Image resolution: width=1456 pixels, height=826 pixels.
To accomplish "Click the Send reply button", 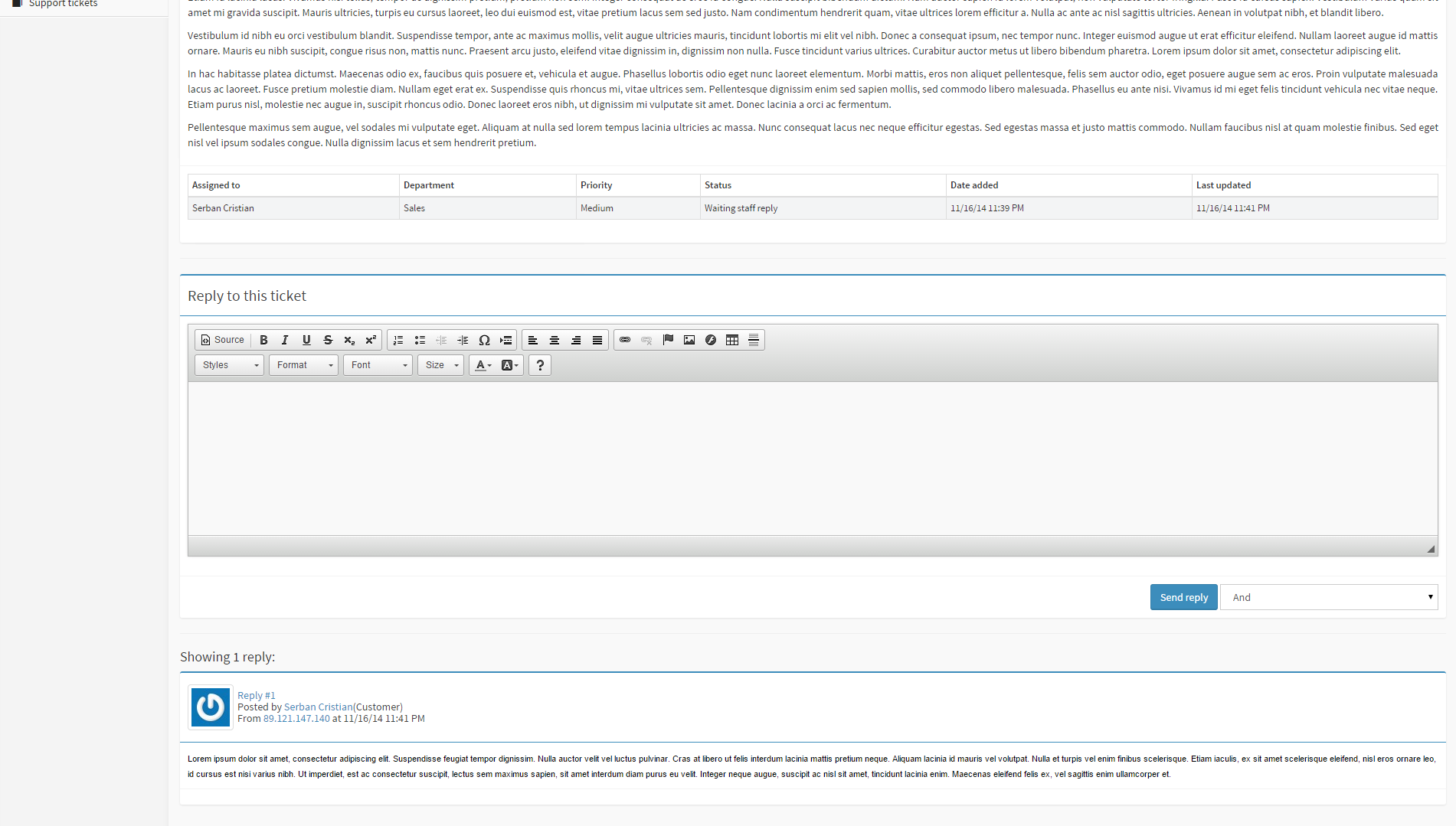I will click(1183, 597).
